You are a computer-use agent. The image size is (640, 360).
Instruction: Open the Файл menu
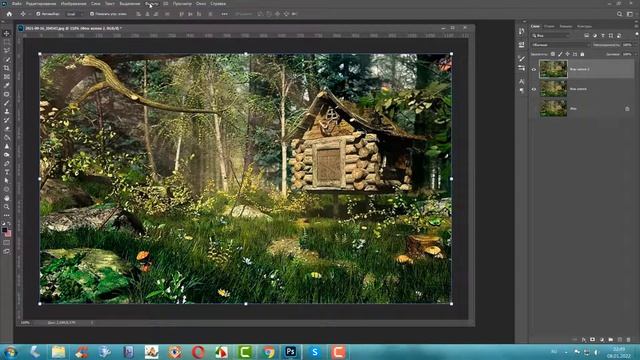(17, 4)
